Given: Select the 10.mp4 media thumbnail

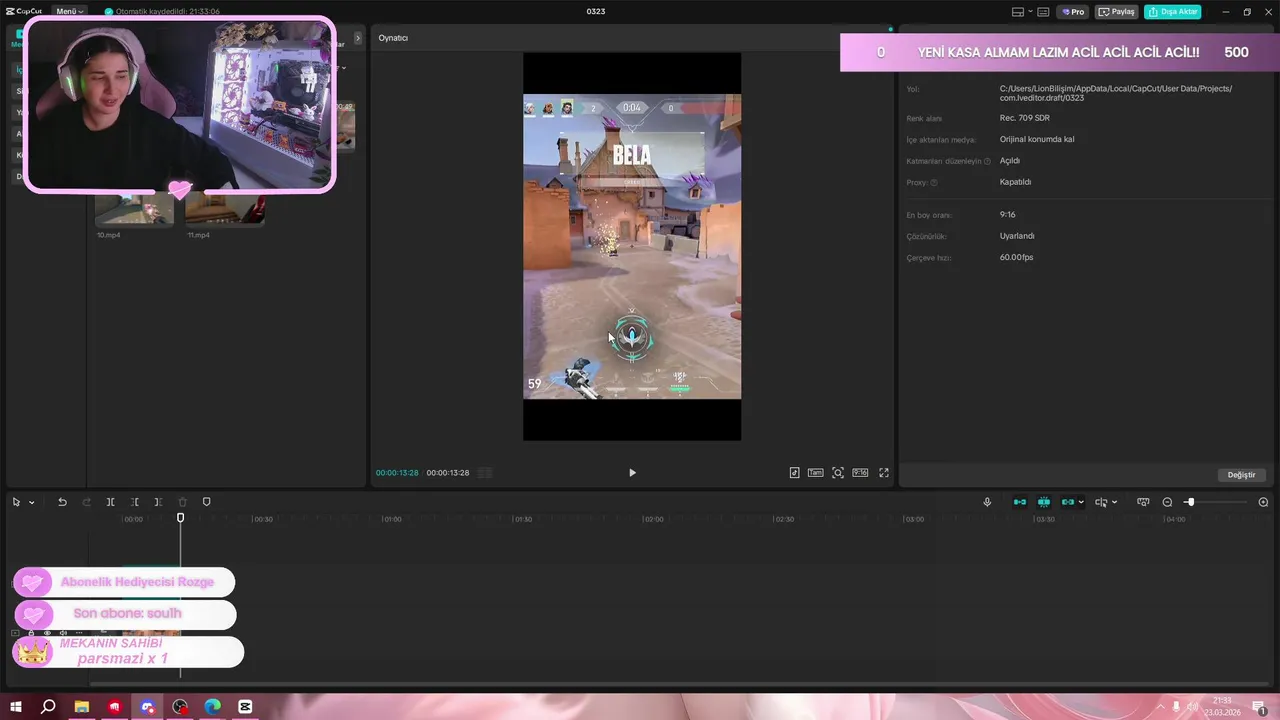Looking at the screenshot, I should [134, 209].
